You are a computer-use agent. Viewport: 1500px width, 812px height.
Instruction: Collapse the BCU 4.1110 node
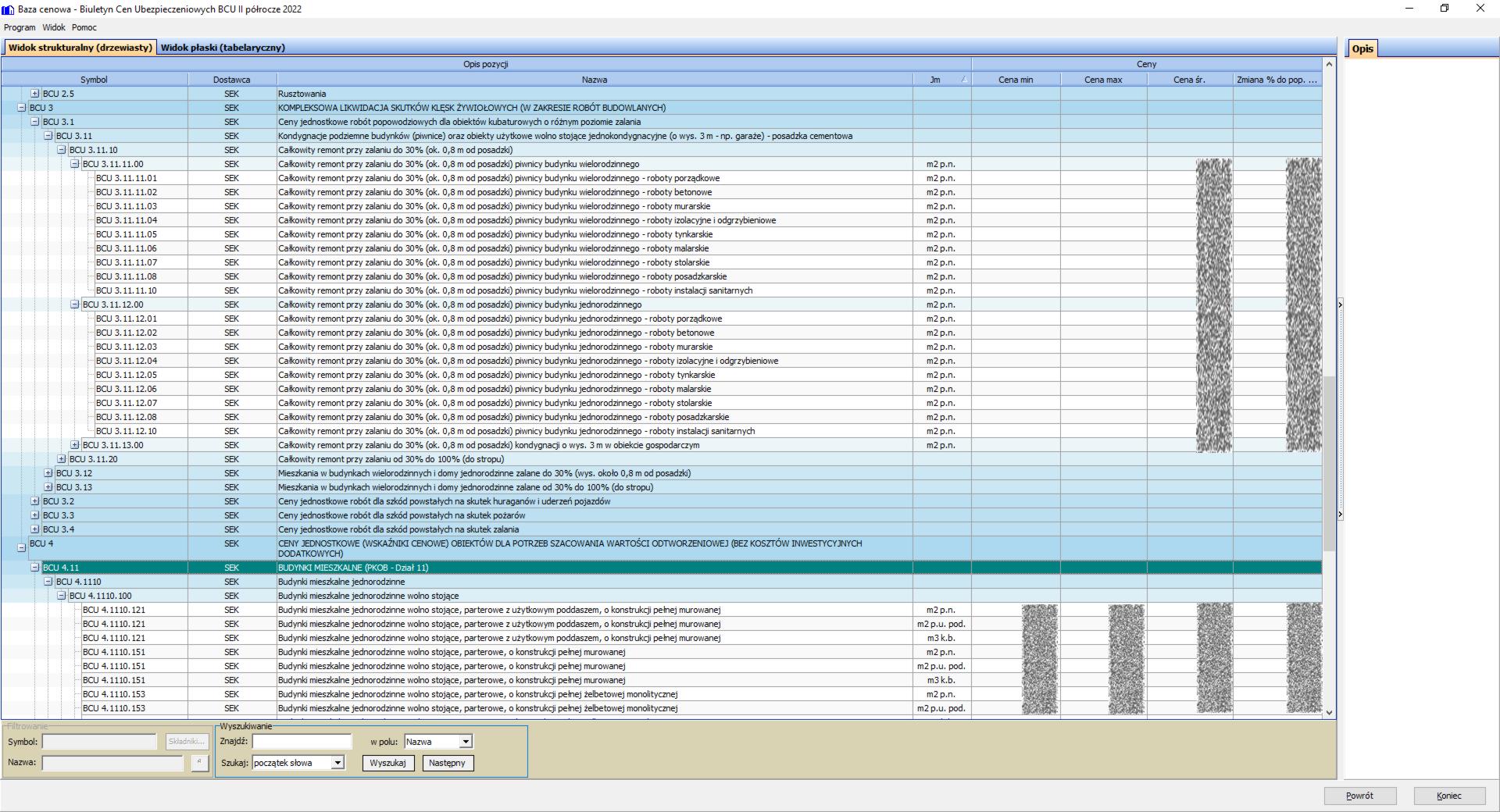click(48, 582)
